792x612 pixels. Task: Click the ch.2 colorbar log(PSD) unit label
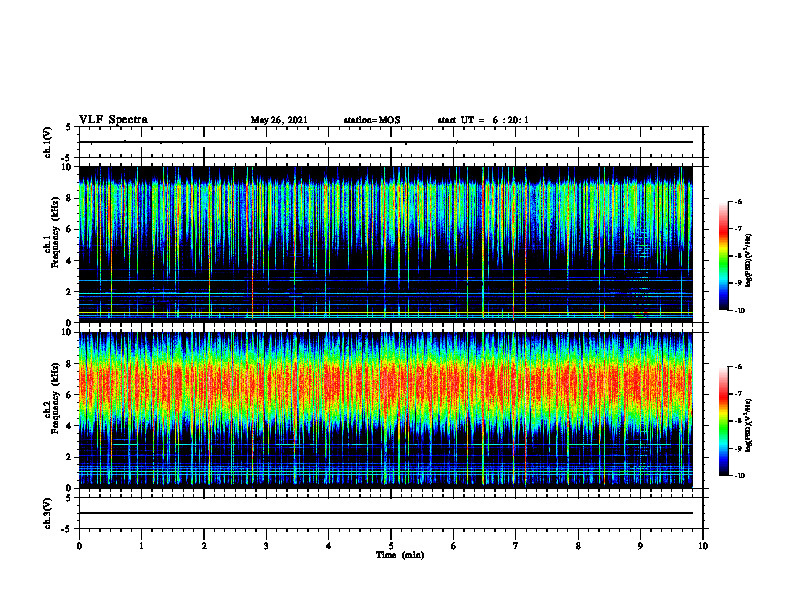pyautogui.click(x=749, y=426)
